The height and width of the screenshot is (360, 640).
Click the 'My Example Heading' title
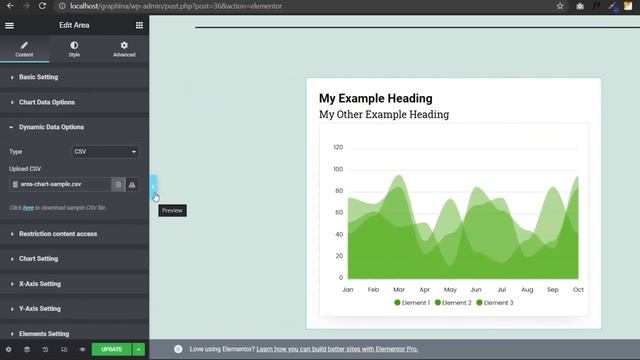pos(376,98)
